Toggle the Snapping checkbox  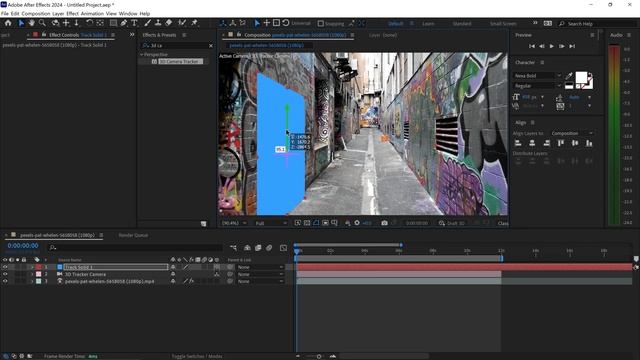pyautogui.click(x=320, y=24)
